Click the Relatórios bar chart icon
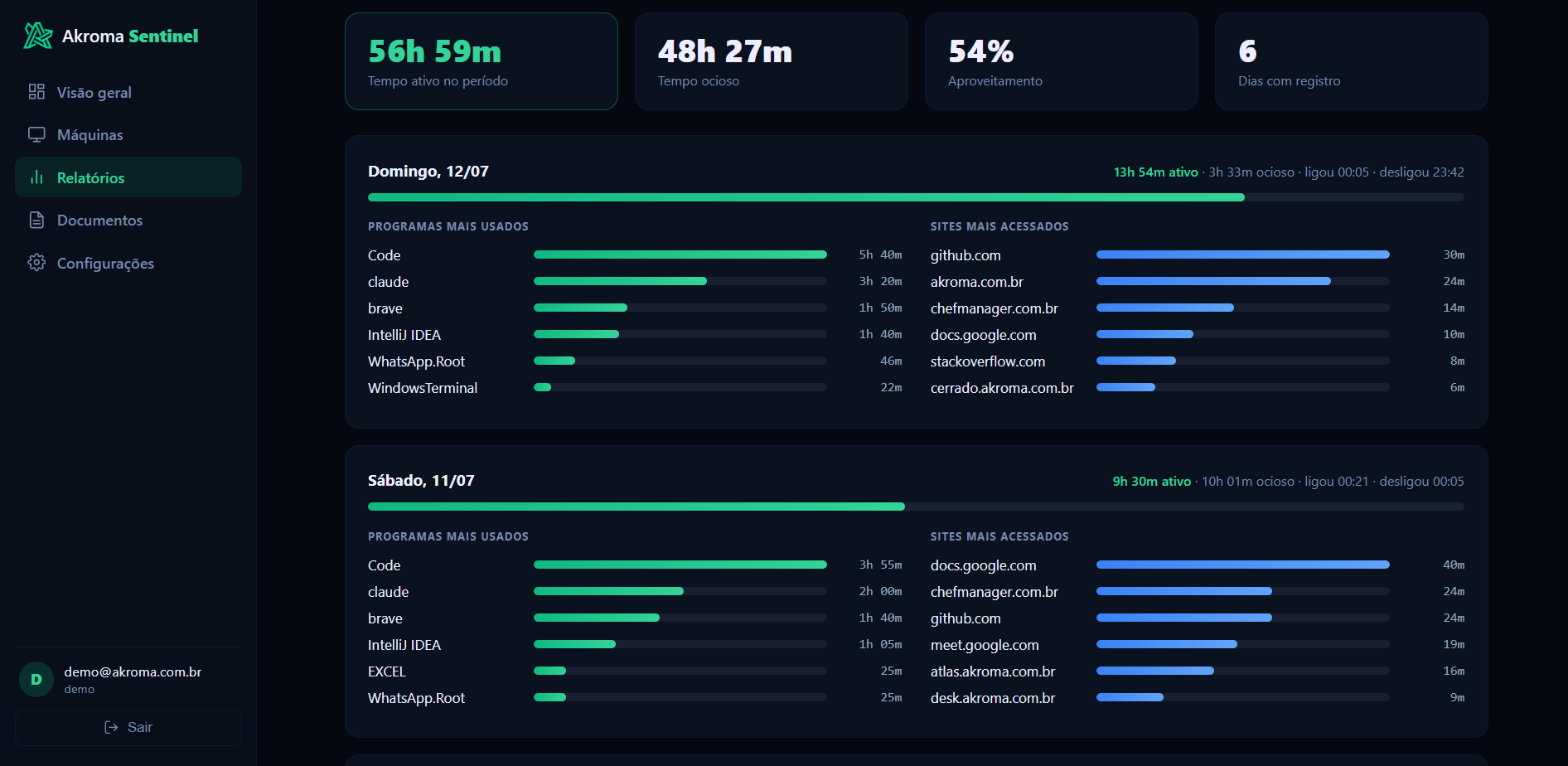The image size is (1568, 766). point(36,177)
